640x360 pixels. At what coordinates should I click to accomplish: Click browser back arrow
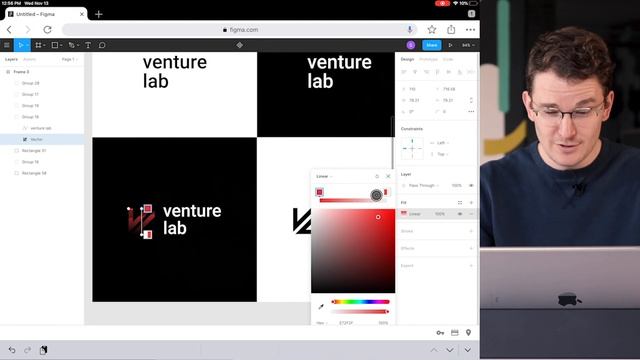[9, 29]
